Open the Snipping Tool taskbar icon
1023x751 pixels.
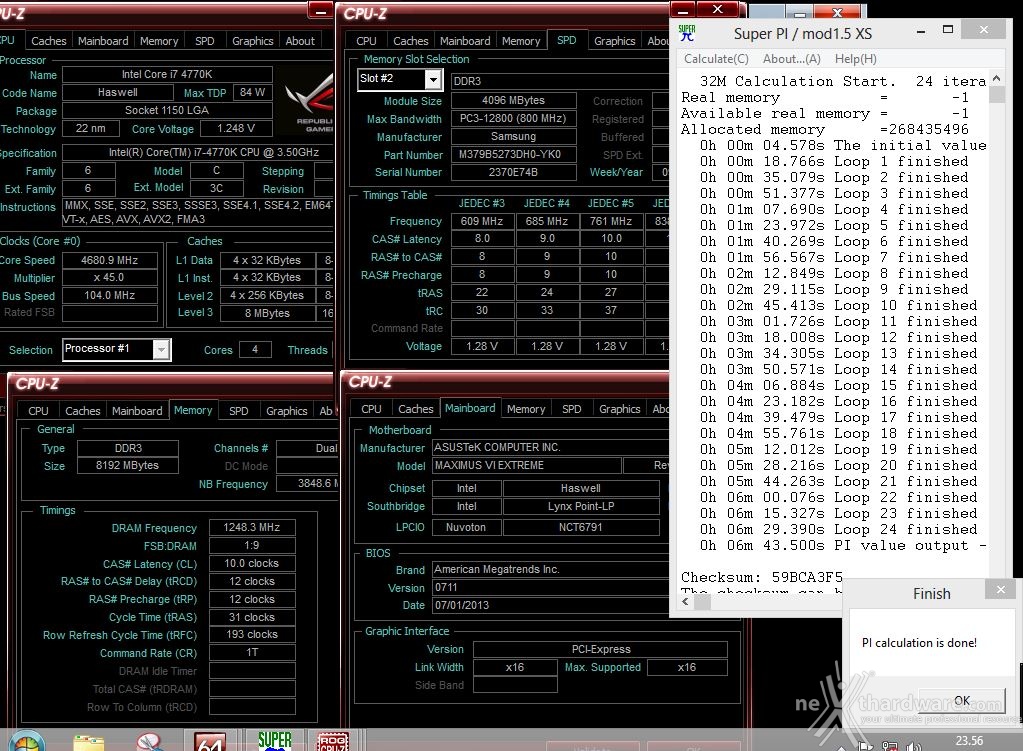point(149,743)
